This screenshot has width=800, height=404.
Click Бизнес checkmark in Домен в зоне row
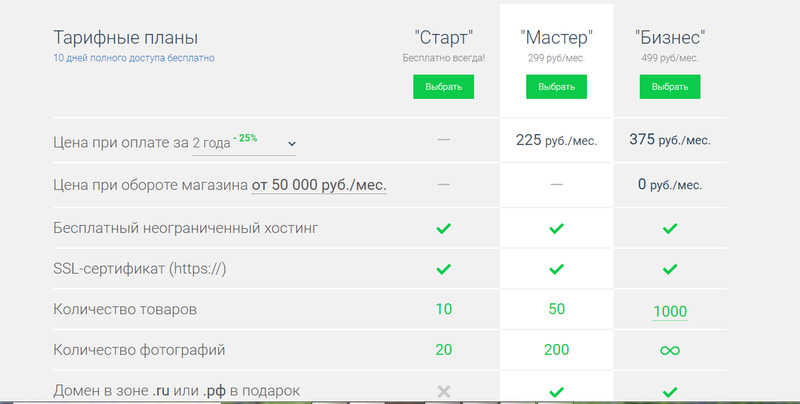tap(670, 392)
